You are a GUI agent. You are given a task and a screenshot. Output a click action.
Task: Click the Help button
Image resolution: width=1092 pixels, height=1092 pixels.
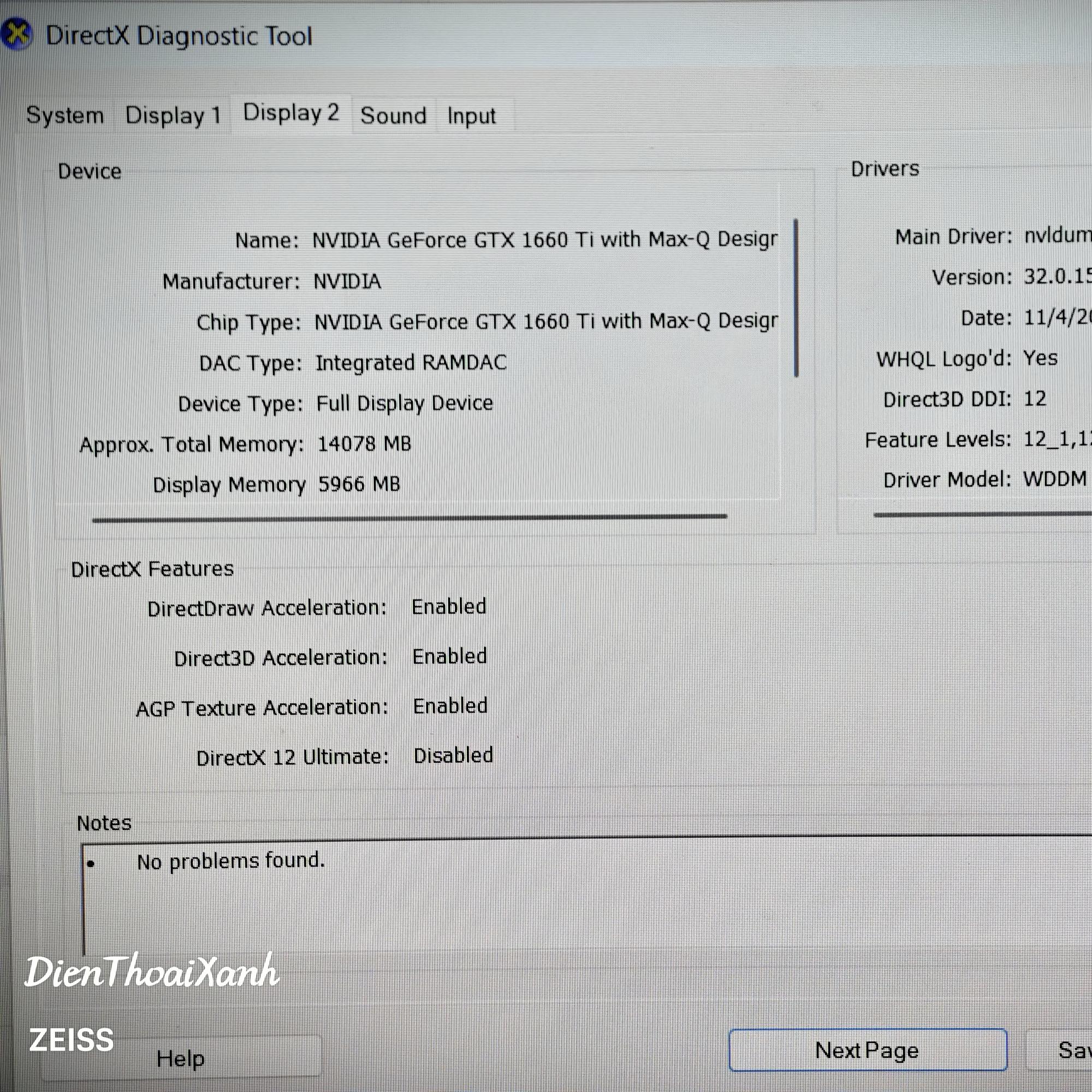tap(180, 1058)
